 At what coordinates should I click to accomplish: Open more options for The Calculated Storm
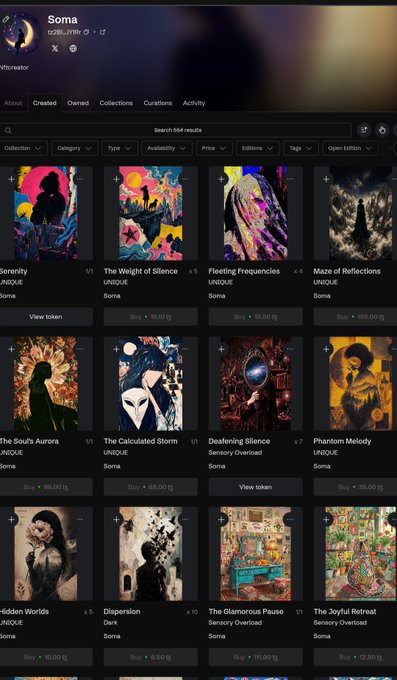(x=185, y=349)
